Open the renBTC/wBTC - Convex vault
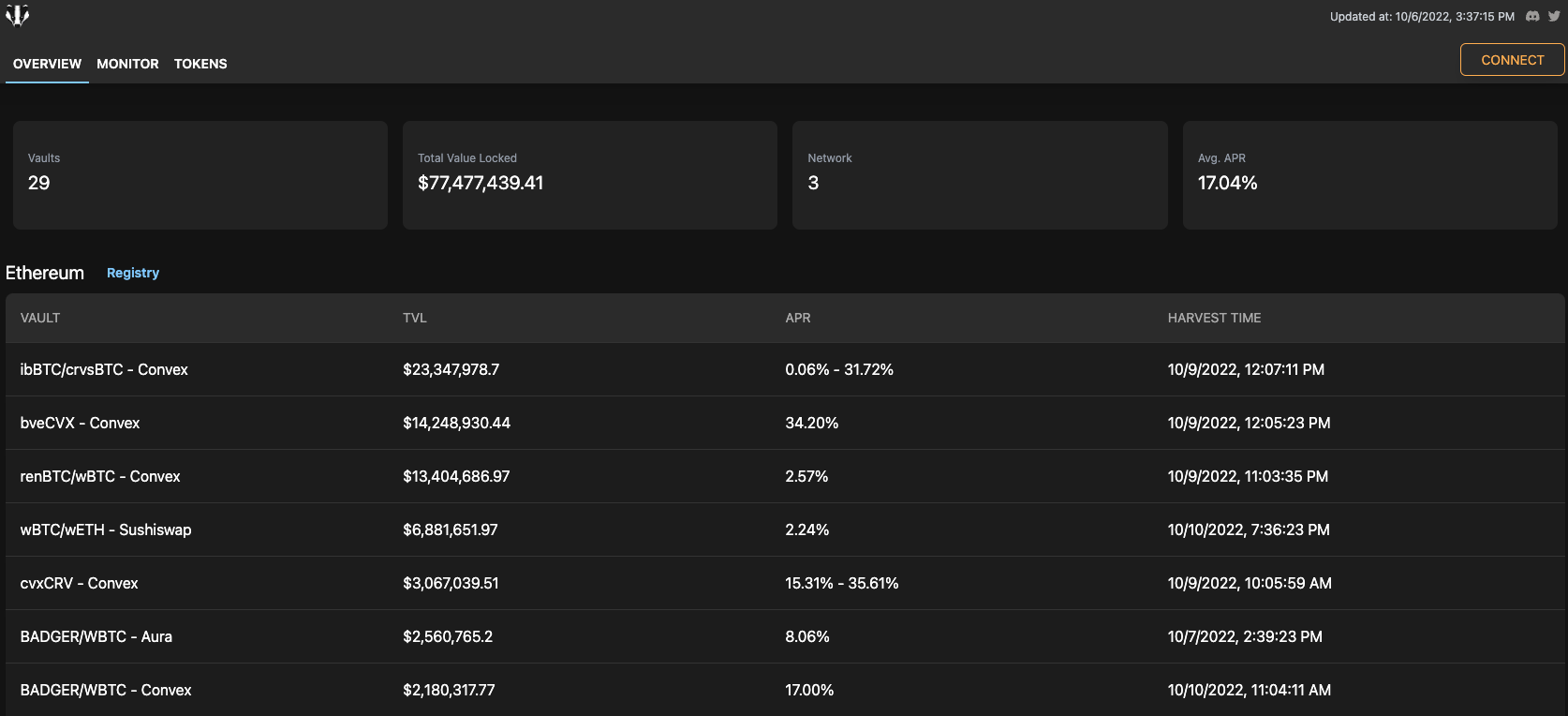This screenshot has width=1568, height=716. pos(100,476)
